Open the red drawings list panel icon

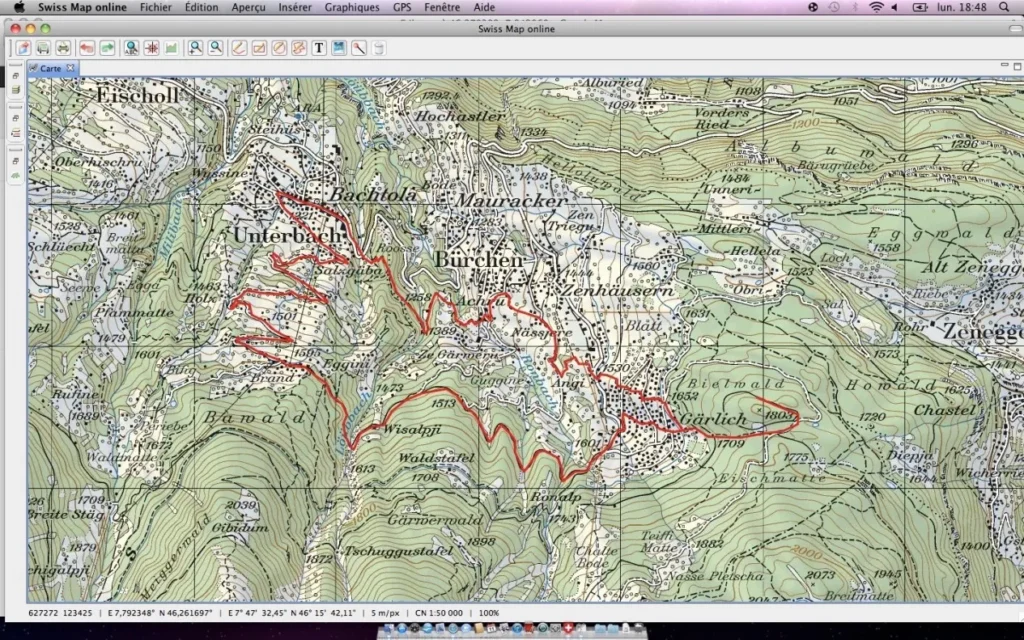pos(16,133)
